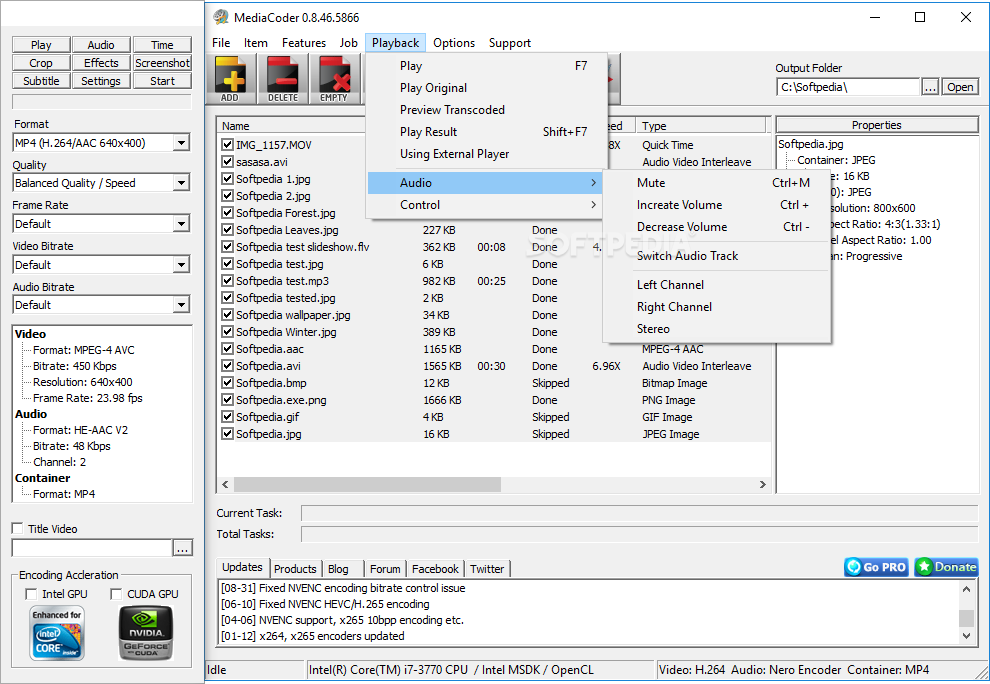The height and width of the screenshot is (684, 990).
Task: Open the File menu
Action: pos(221,43)
